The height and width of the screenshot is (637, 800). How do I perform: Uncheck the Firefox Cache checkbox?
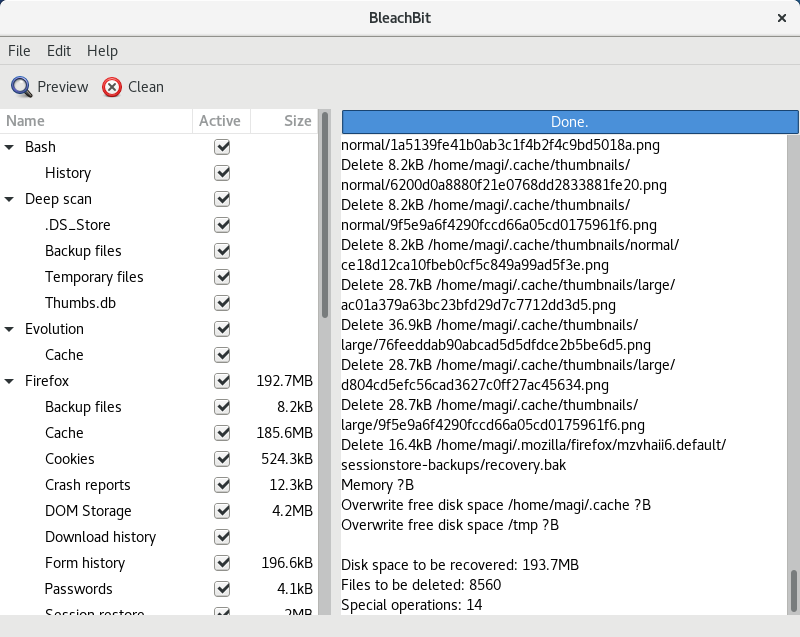[x=222, y=434]
